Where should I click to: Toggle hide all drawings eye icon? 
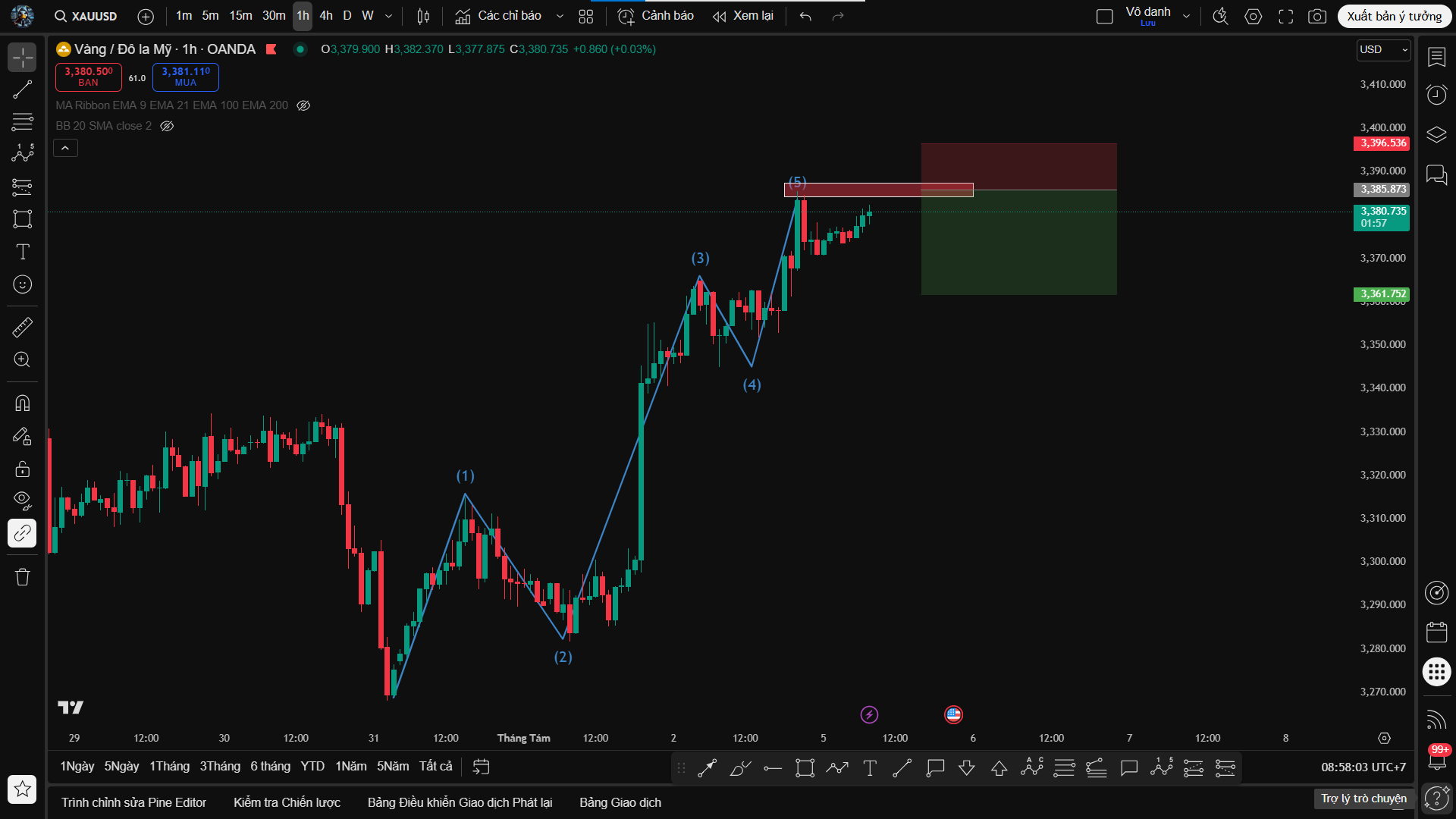tap(22, 500)
